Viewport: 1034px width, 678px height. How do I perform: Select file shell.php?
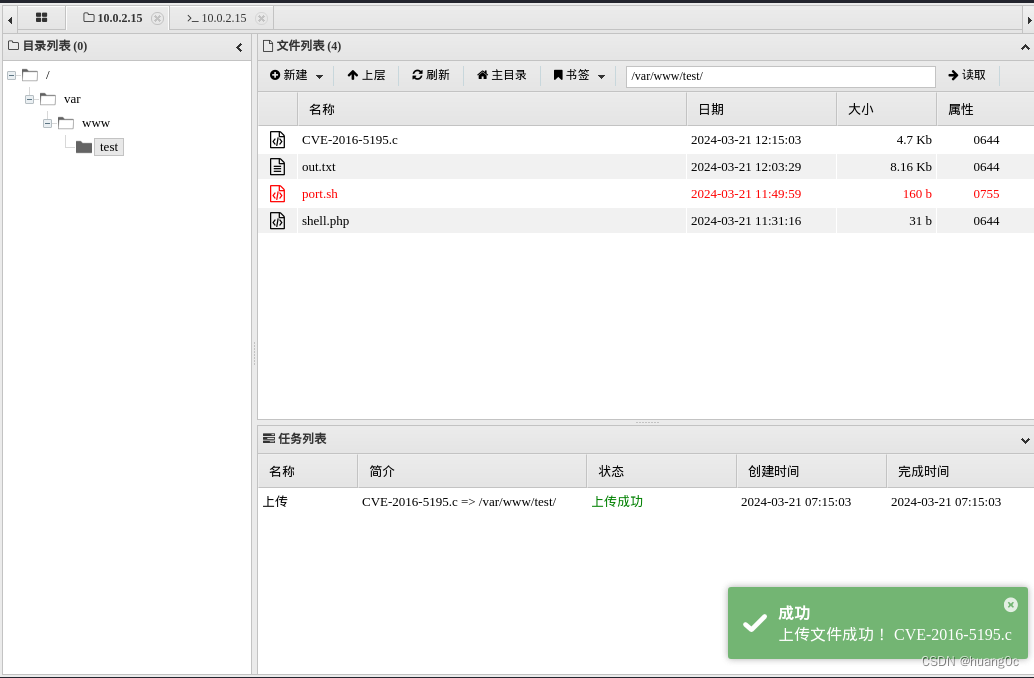click(x=325, y=221)
